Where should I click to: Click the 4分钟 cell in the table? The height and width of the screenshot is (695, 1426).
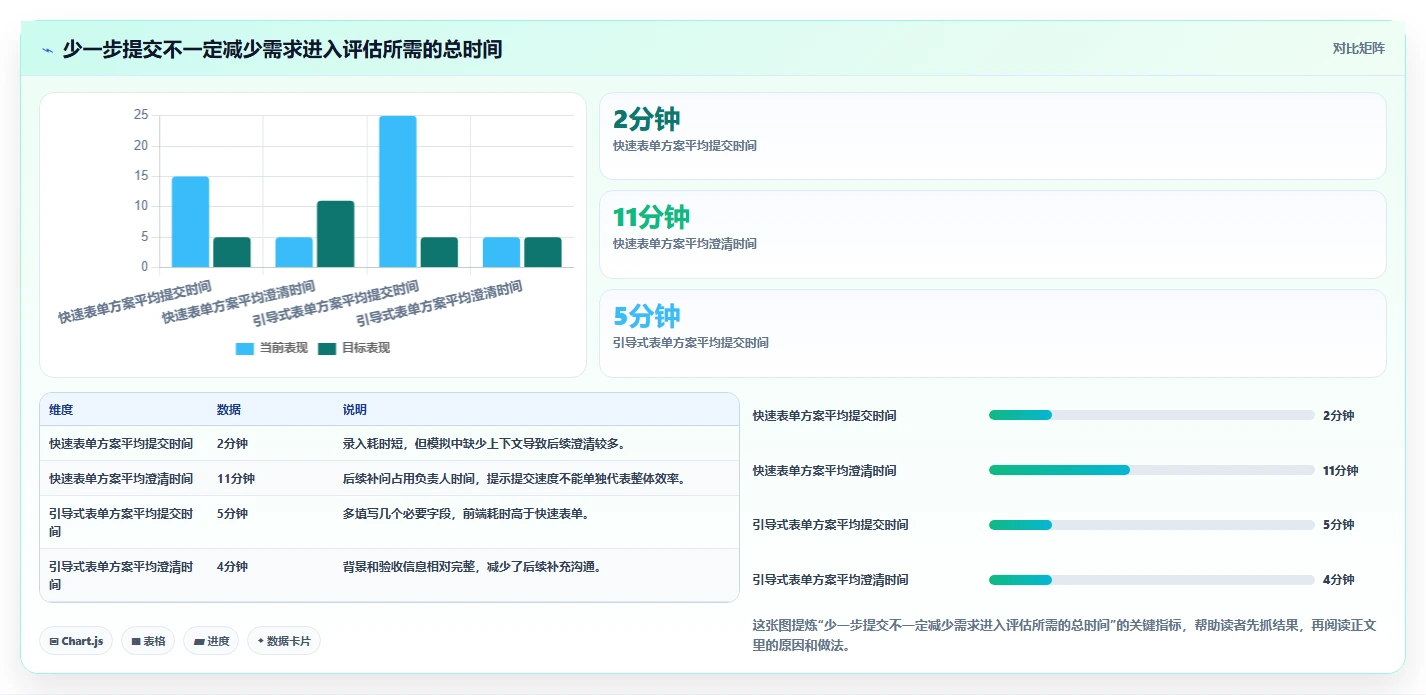(x=232, y=567)
